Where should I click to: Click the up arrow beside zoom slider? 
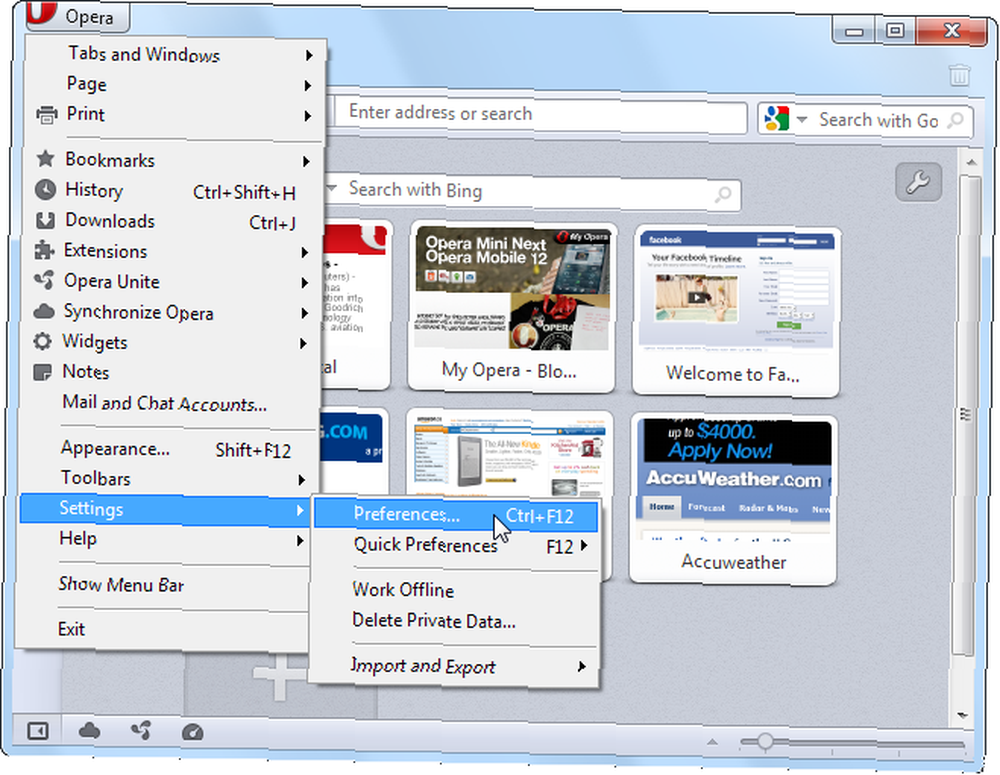click(712, 741)
